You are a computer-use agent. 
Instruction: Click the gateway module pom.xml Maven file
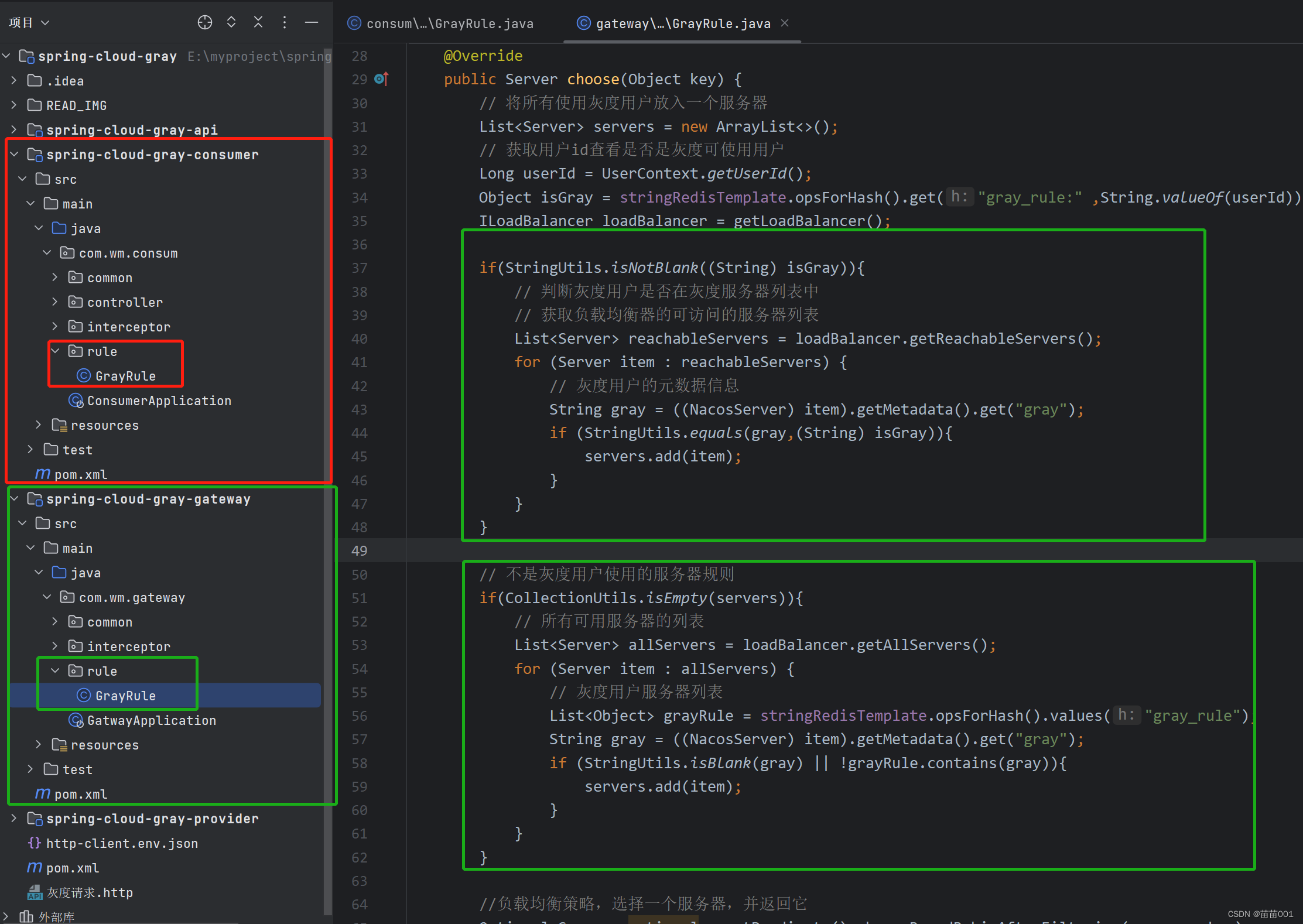(80, 794)
